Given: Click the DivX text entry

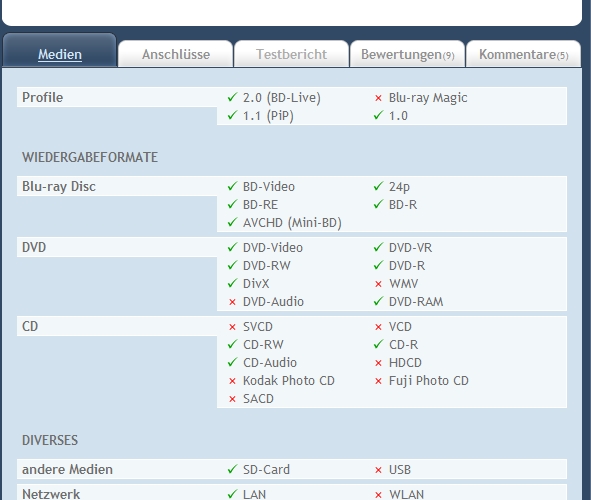Looking at the screenshot, I should point(256,283).
